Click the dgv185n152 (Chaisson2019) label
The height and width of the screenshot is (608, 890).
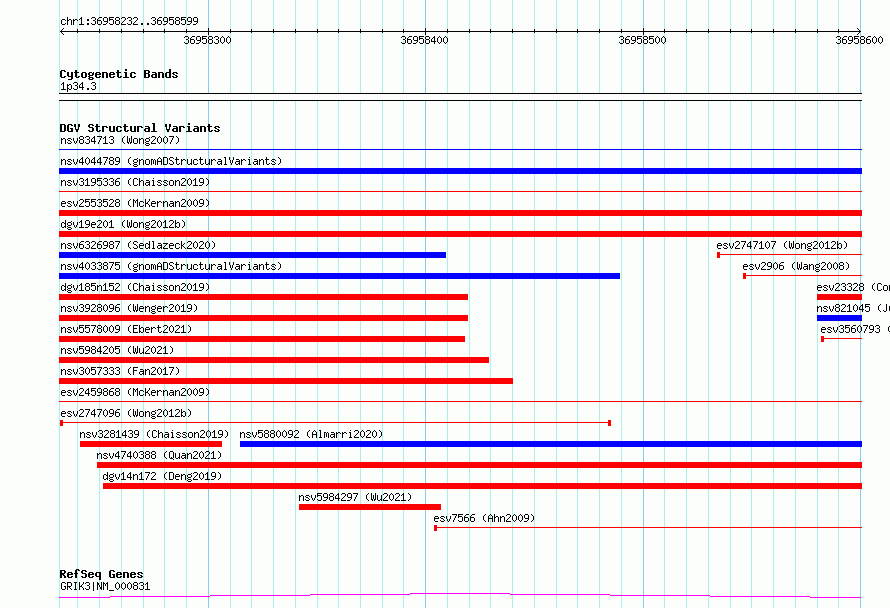[135, 287]
